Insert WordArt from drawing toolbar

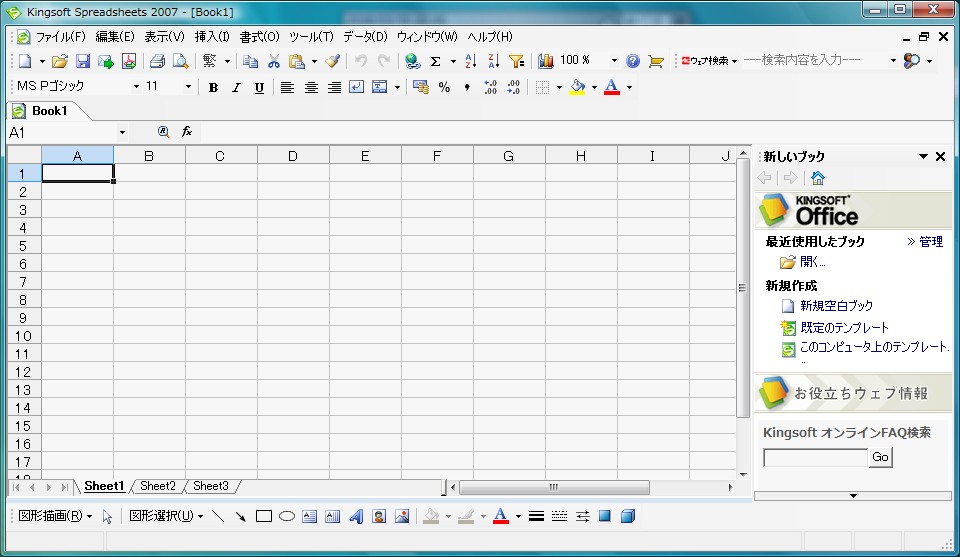tap(356, 516)
